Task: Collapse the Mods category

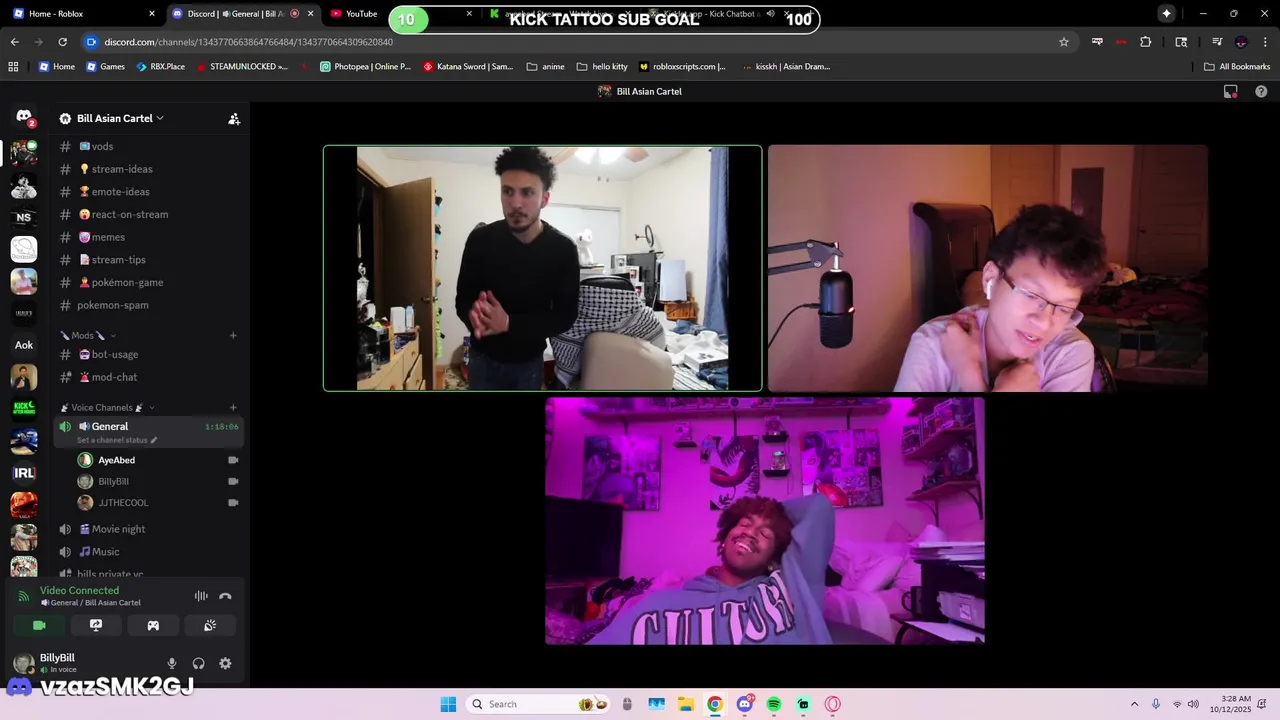Action: [88, 335]
